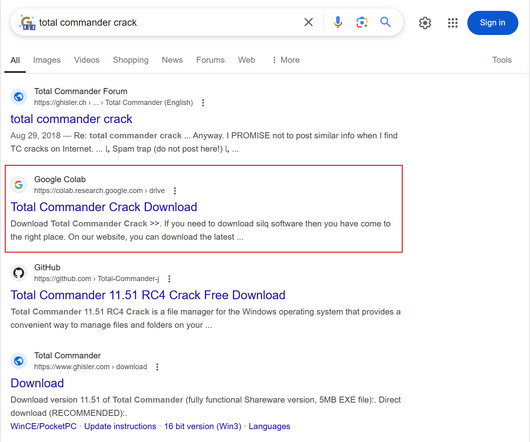Open the 'total commander crack' forum result
This screenshot has width=530, height=442.
click(x=71, y=119)
